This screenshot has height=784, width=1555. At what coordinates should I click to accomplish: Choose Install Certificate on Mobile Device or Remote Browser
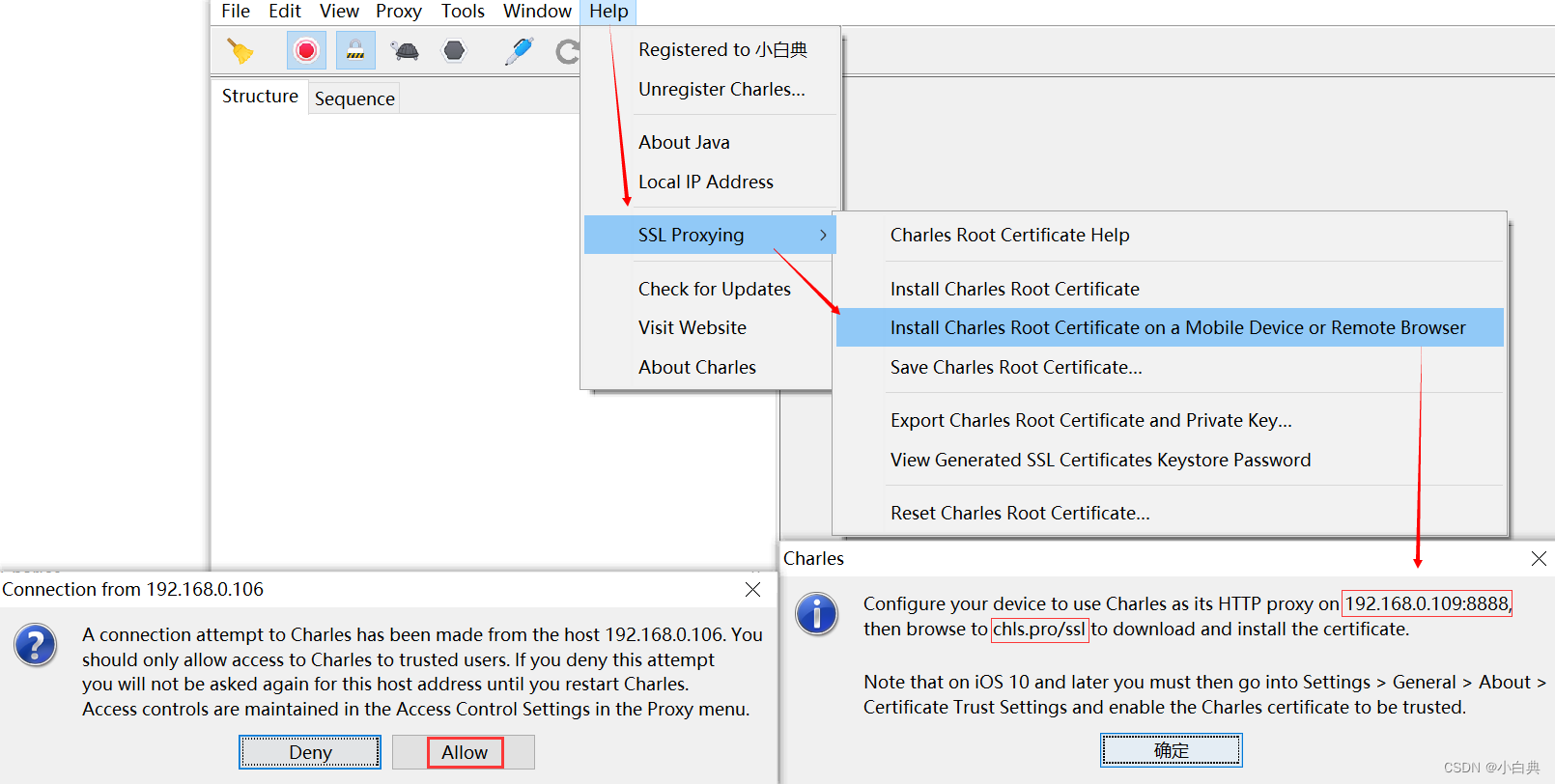(1170, 328)
